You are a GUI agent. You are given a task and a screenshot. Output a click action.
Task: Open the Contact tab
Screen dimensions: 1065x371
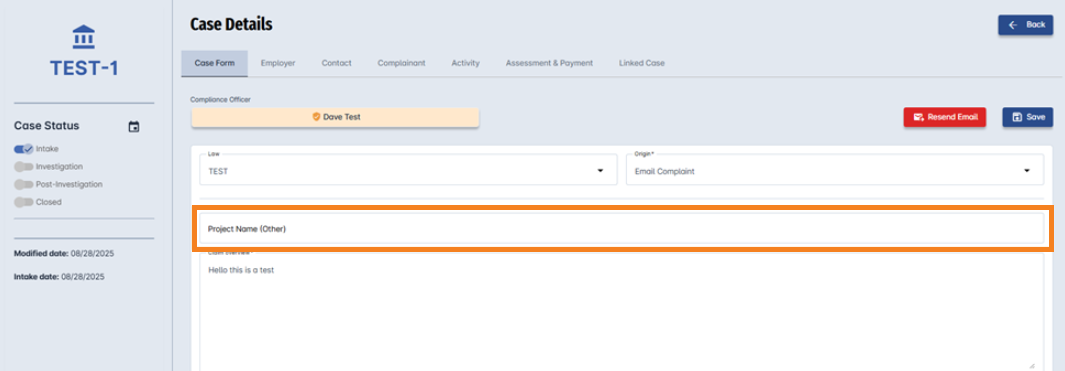click(x=336, y=63)
